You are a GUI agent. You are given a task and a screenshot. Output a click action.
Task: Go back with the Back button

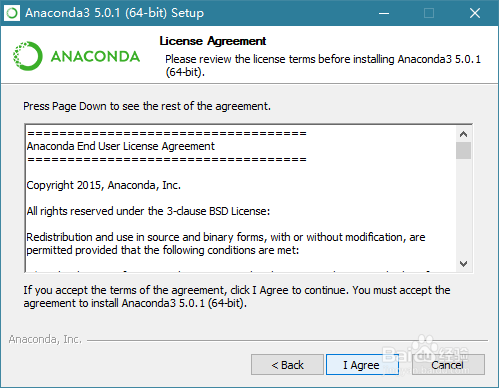tap(287, 365)
